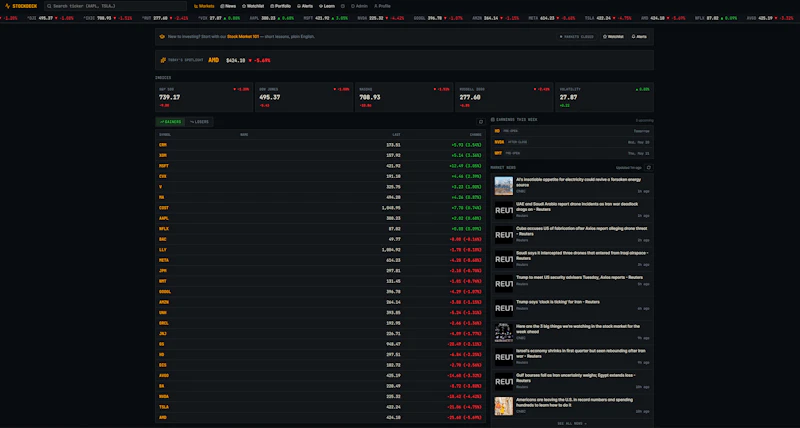Open the CVX symbol row
This screenshot has height=428, width=800.
click(x=320, y=177)
